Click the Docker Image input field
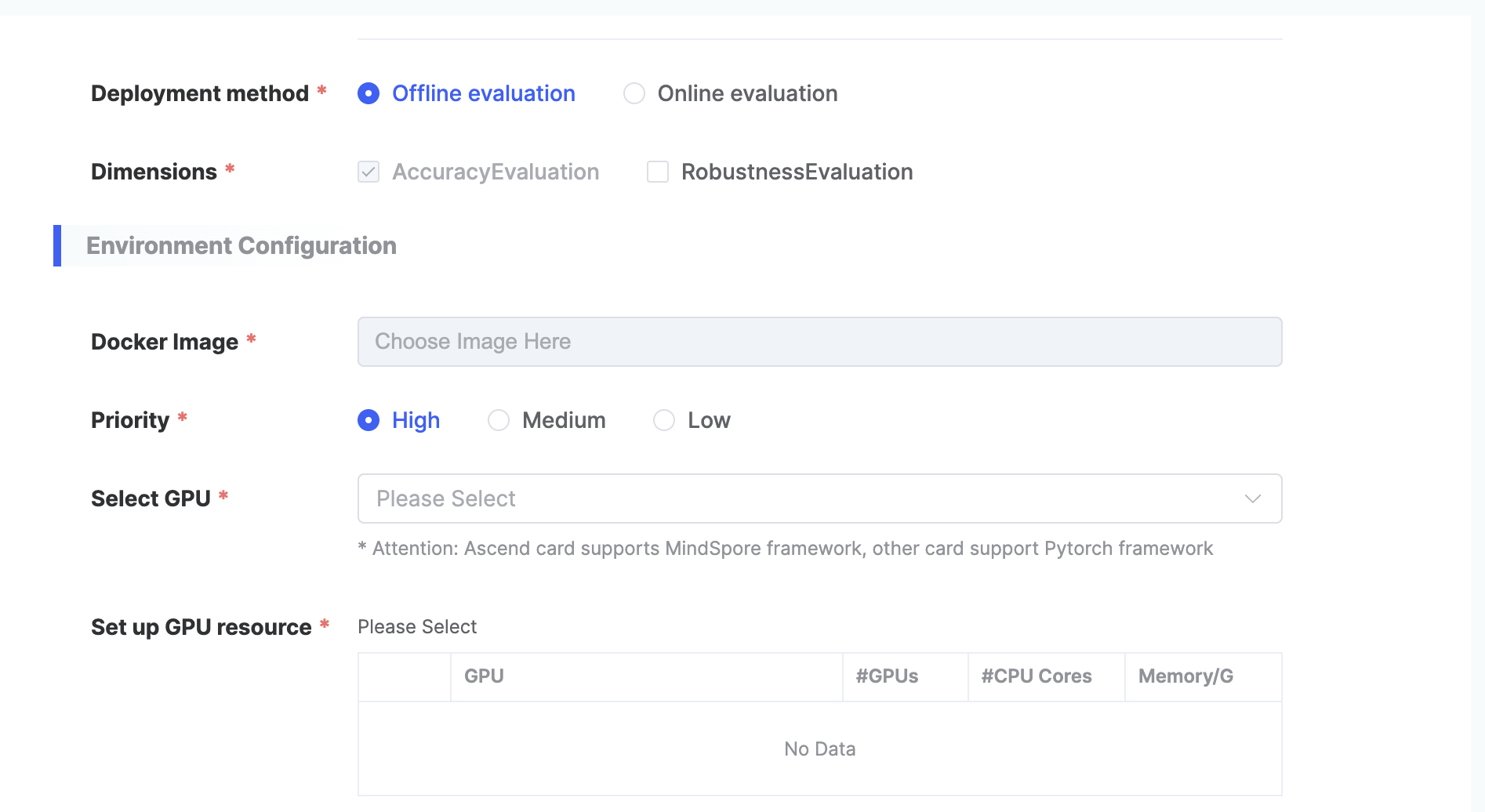This screenshot has width=1485, height=812. (819, 342)
